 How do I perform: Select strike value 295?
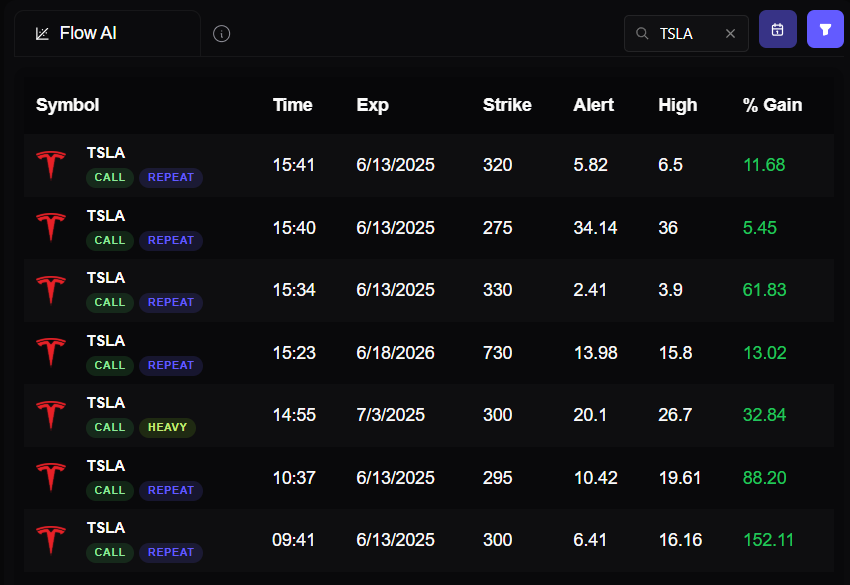tap(497, 478)
